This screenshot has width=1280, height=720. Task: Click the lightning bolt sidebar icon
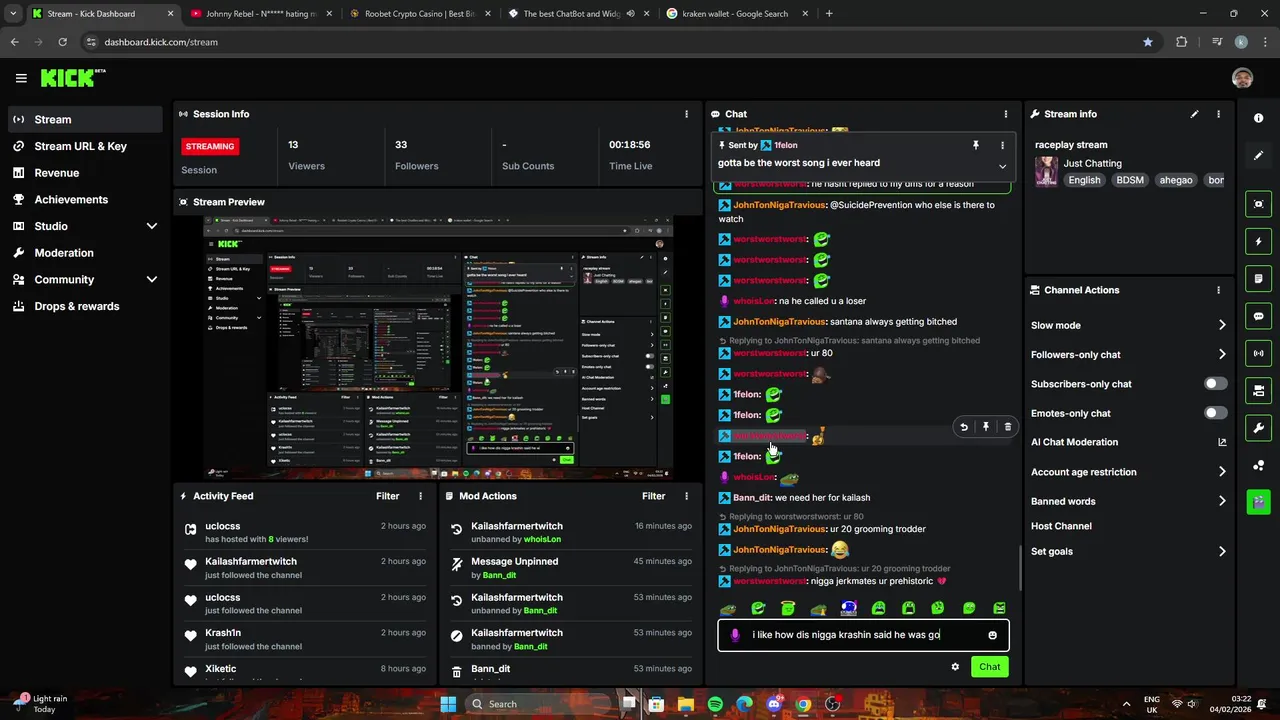1258,241
